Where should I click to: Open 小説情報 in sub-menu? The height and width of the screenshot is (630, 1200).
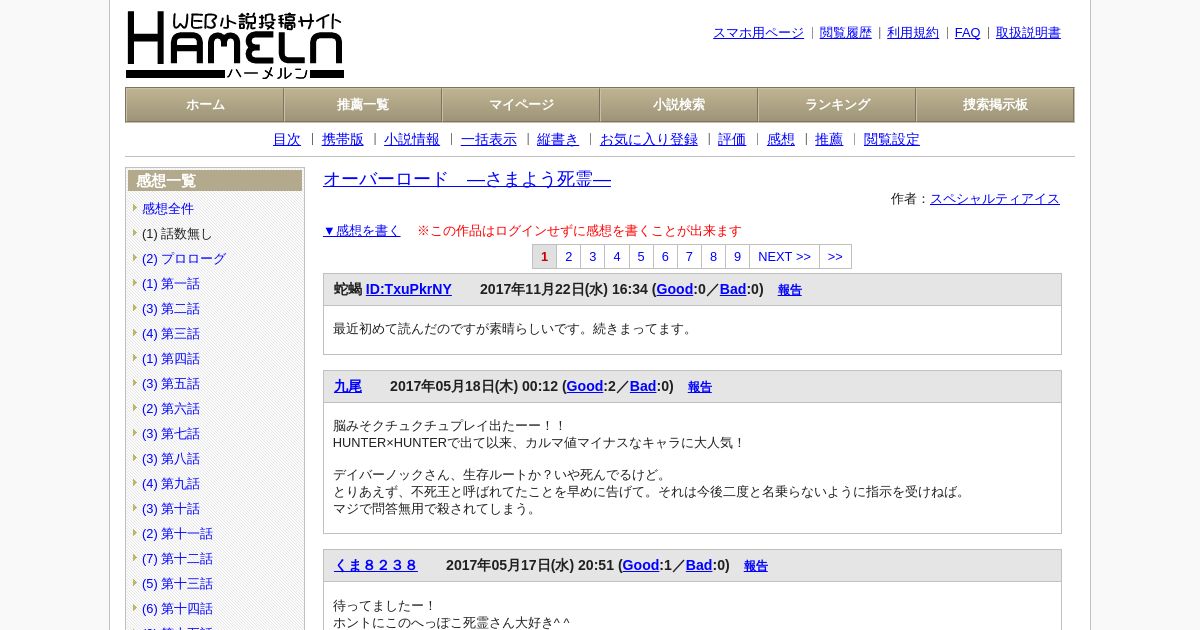tap(412, 140)
